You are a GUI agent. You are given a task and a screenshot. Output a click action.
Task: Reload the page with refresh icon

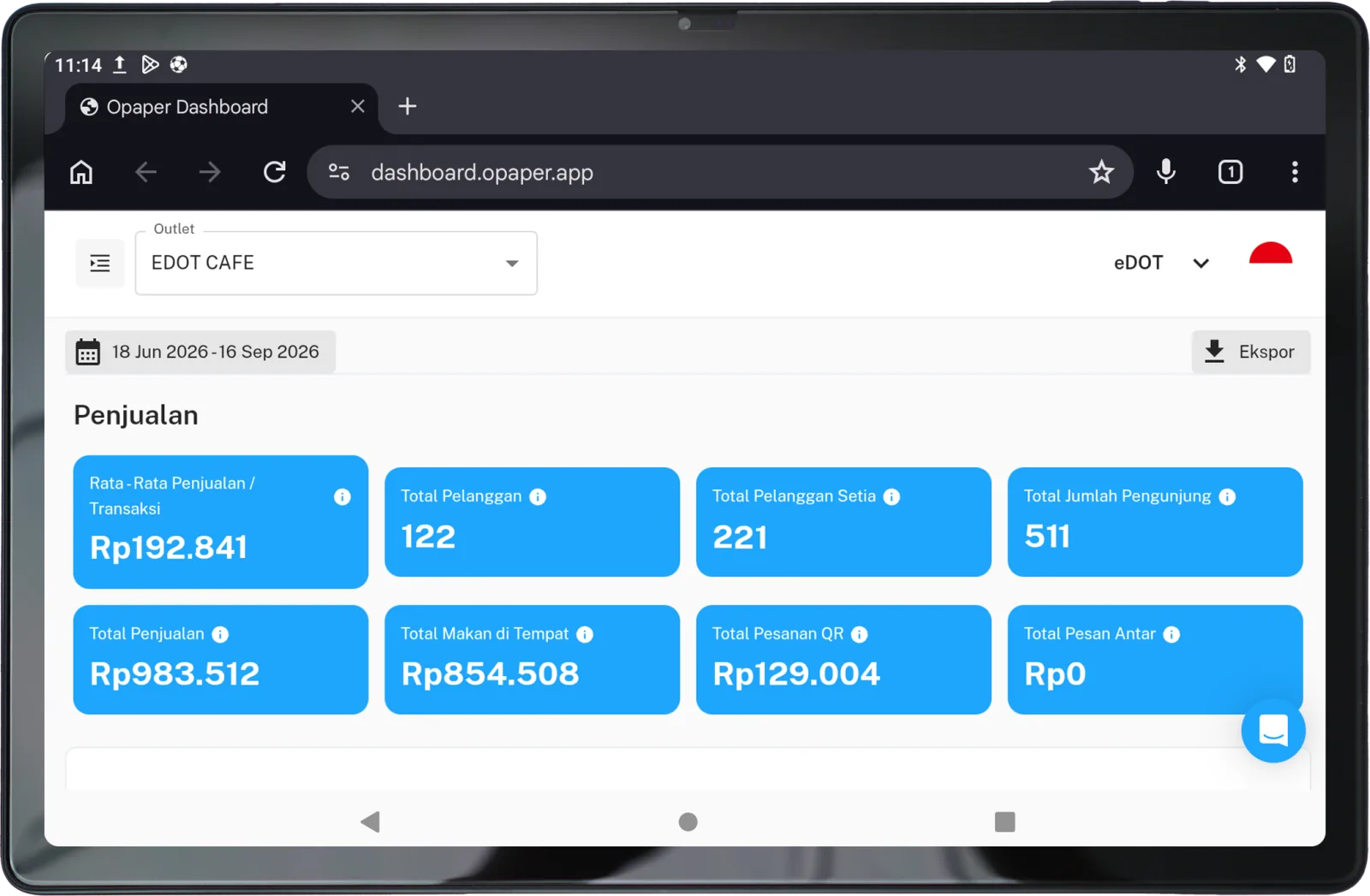tap(275, 172)
